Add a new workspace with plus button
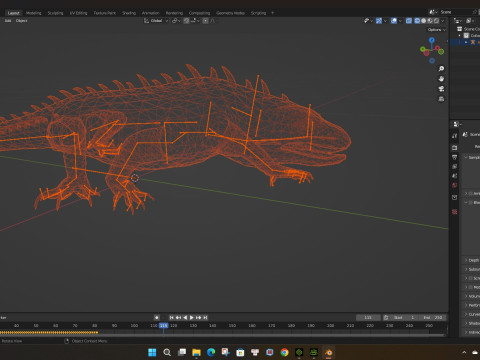The width and height of the screenshot is (480, 360). (273, 13)
